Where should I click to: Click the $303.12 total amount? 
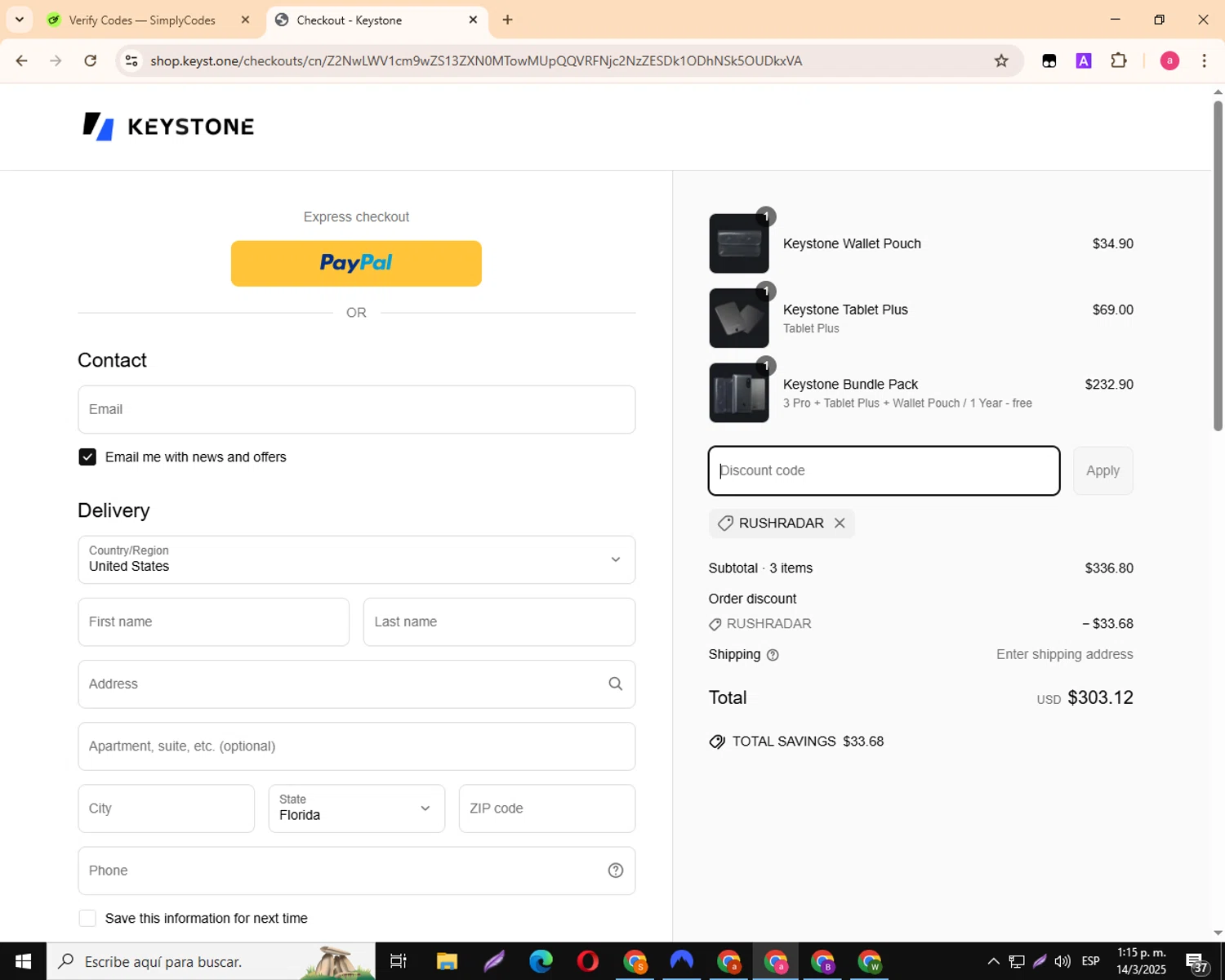click(1100, 697)
